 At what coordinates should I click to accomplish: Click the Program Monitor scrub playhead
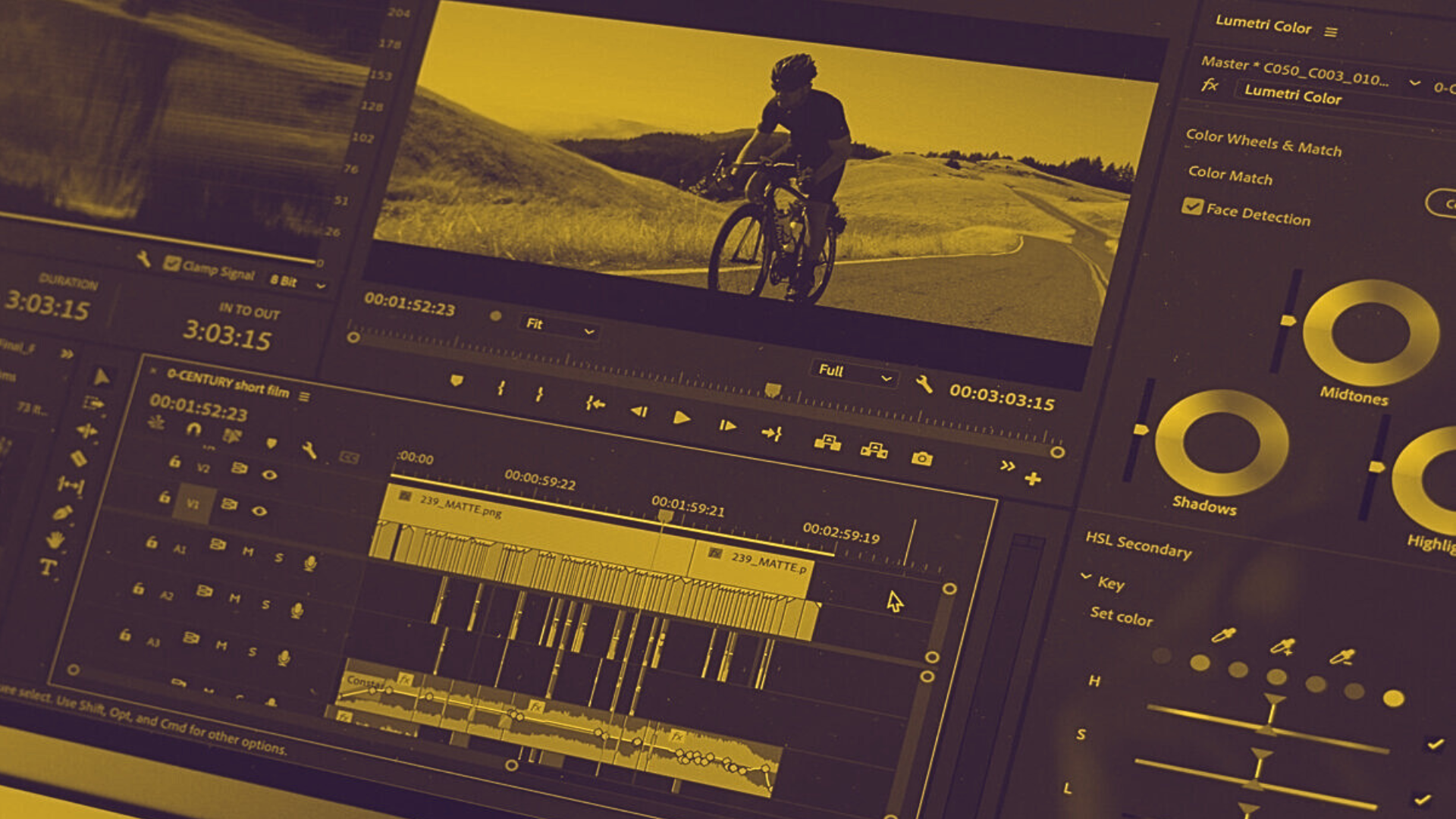[x=772, y=390]
